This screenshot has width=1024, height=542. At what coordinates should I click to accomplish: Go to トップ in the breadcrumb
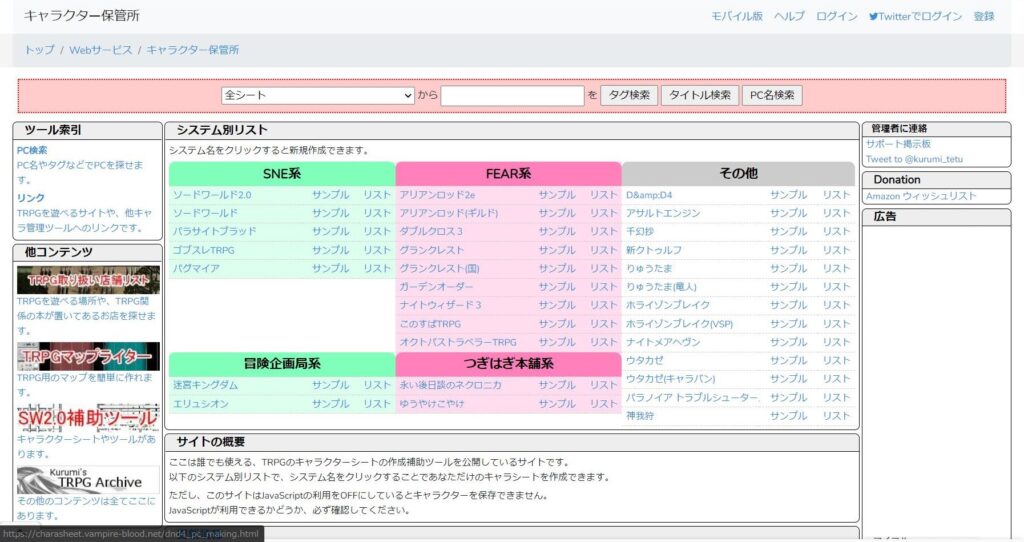[x=40, y=50]
